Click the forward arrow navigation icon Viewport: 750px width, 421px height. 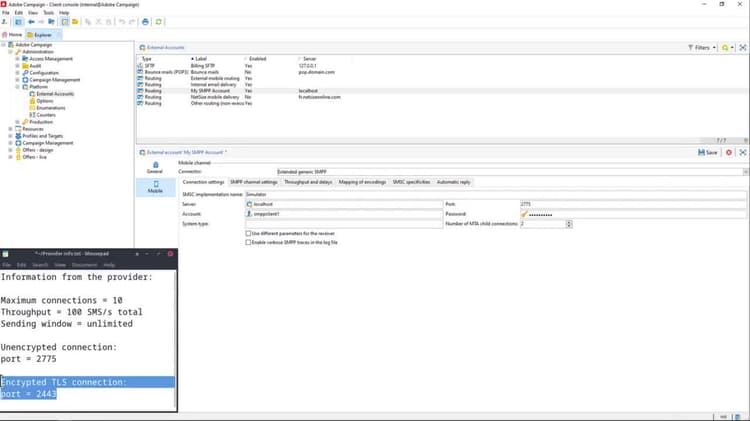click(41, 22)
